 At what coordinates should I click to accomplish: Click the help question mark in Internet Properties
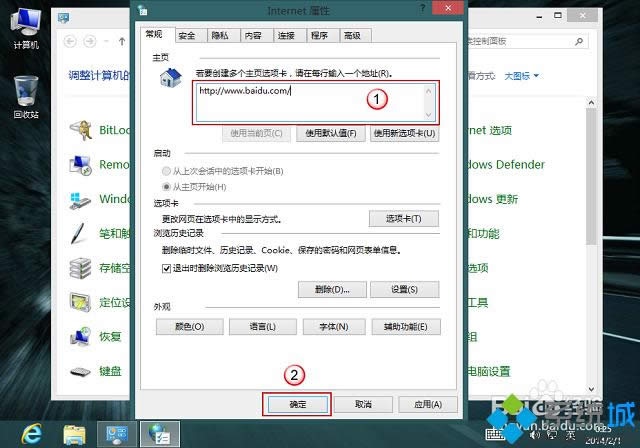(x=422, y=8)
